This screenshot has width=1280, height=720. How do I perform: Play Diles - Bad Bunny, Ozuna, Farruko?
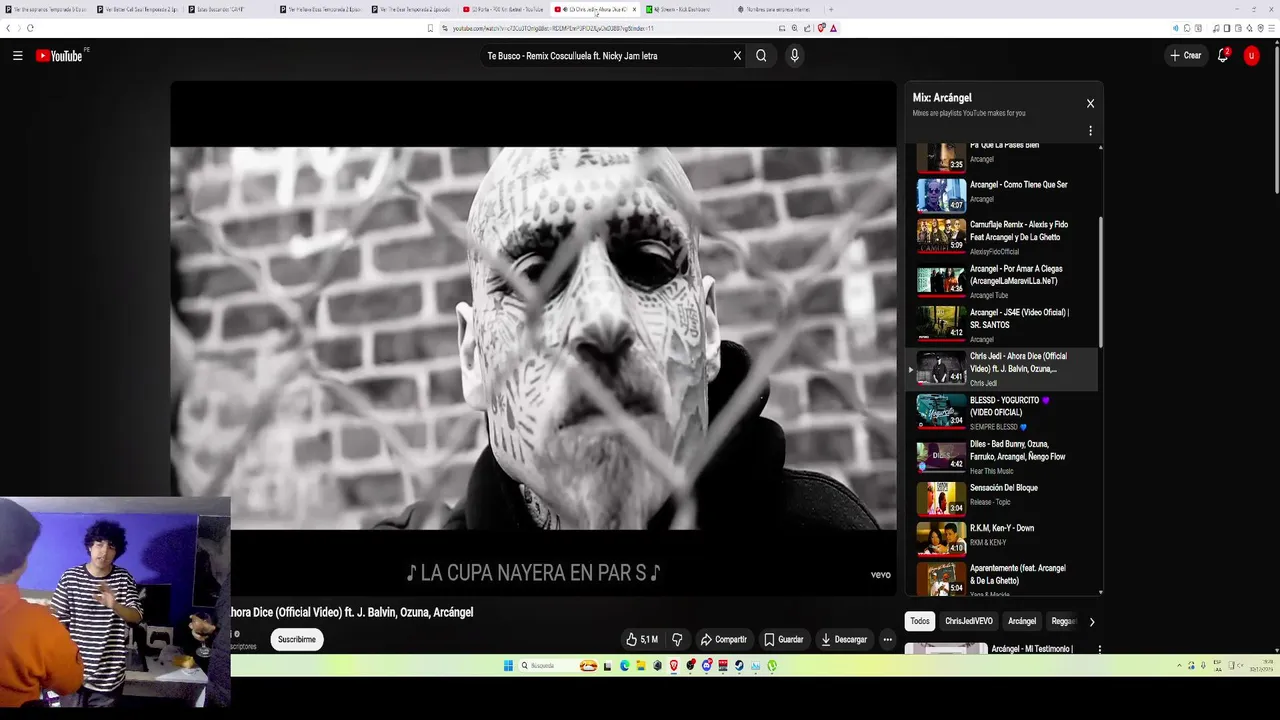1007,457
